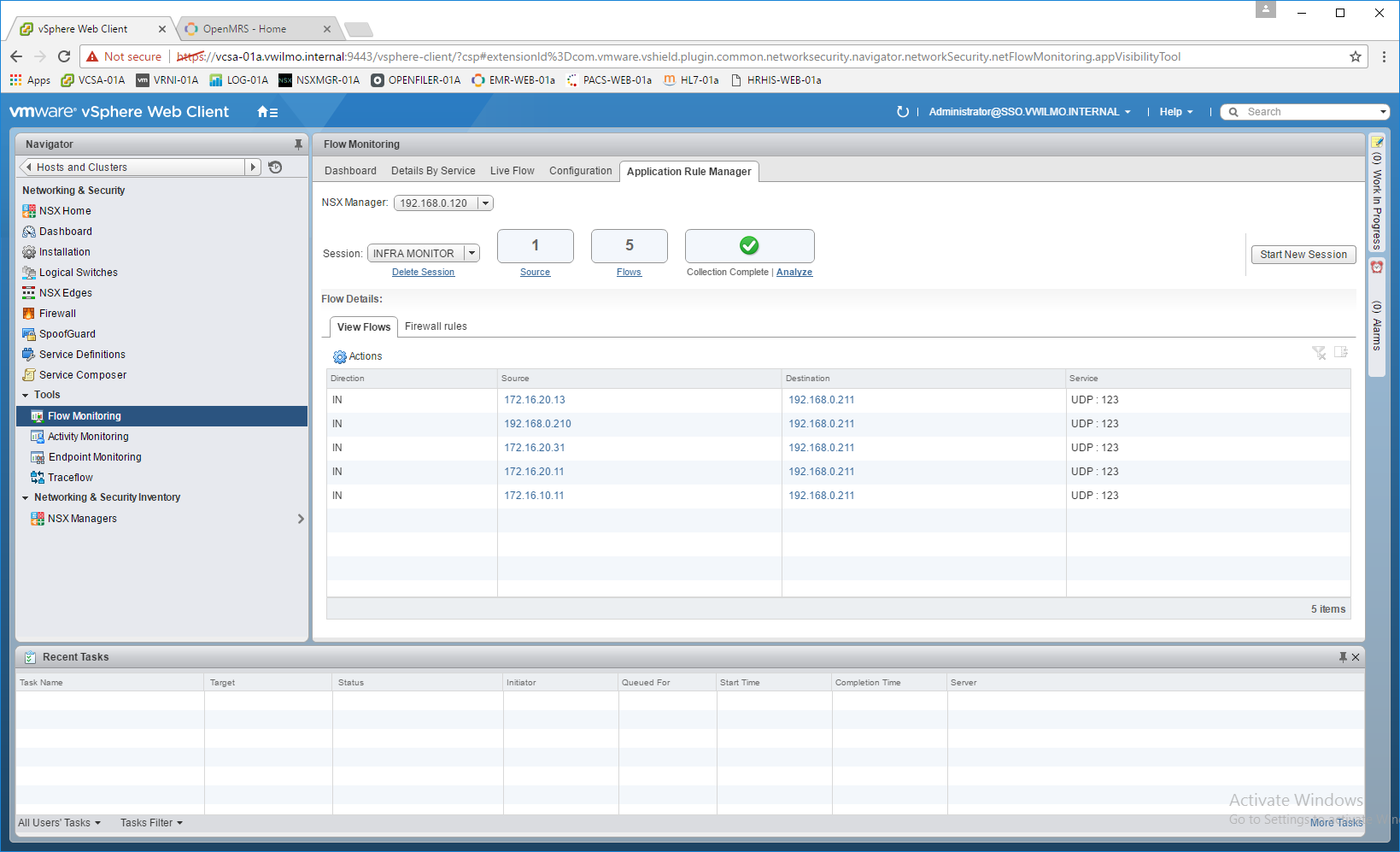1400x852 pixels.
Task: Open Alarms side panel
Action: click(x=1377, y=318)
